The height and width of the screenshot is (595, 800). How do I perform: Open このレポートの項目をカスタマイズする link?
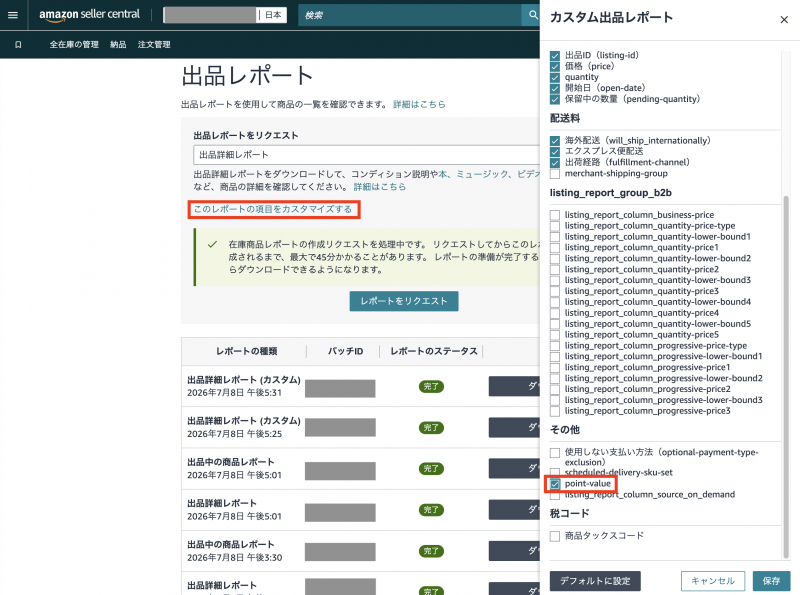pos(273,209)
